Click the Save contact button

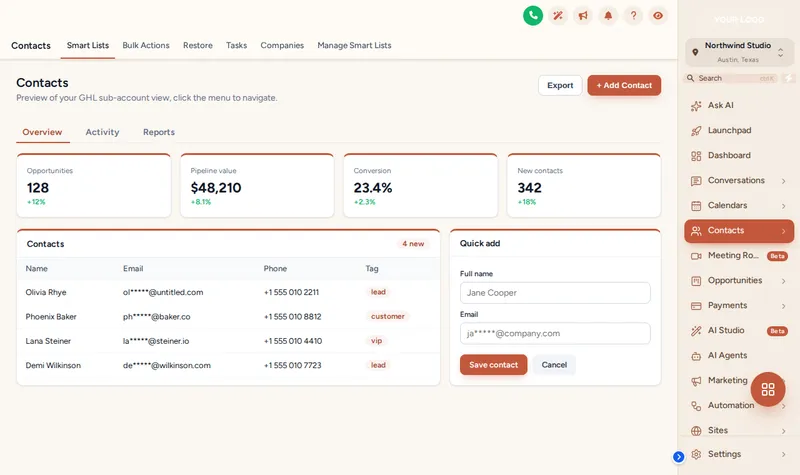pos(493,365)
